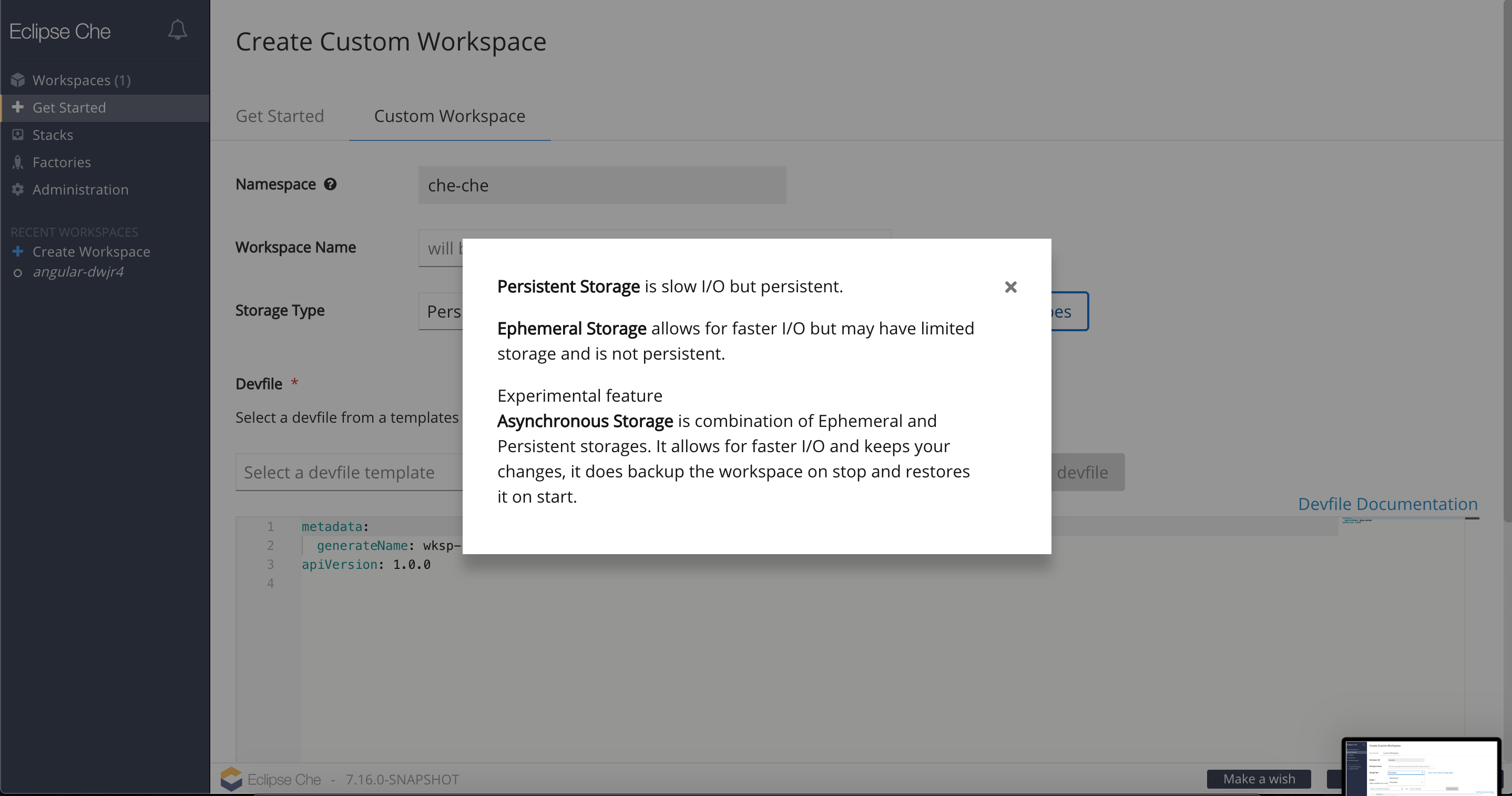Click the metadata line in devfile editor
The image size is (1512, 796).
tap(335, 527)
